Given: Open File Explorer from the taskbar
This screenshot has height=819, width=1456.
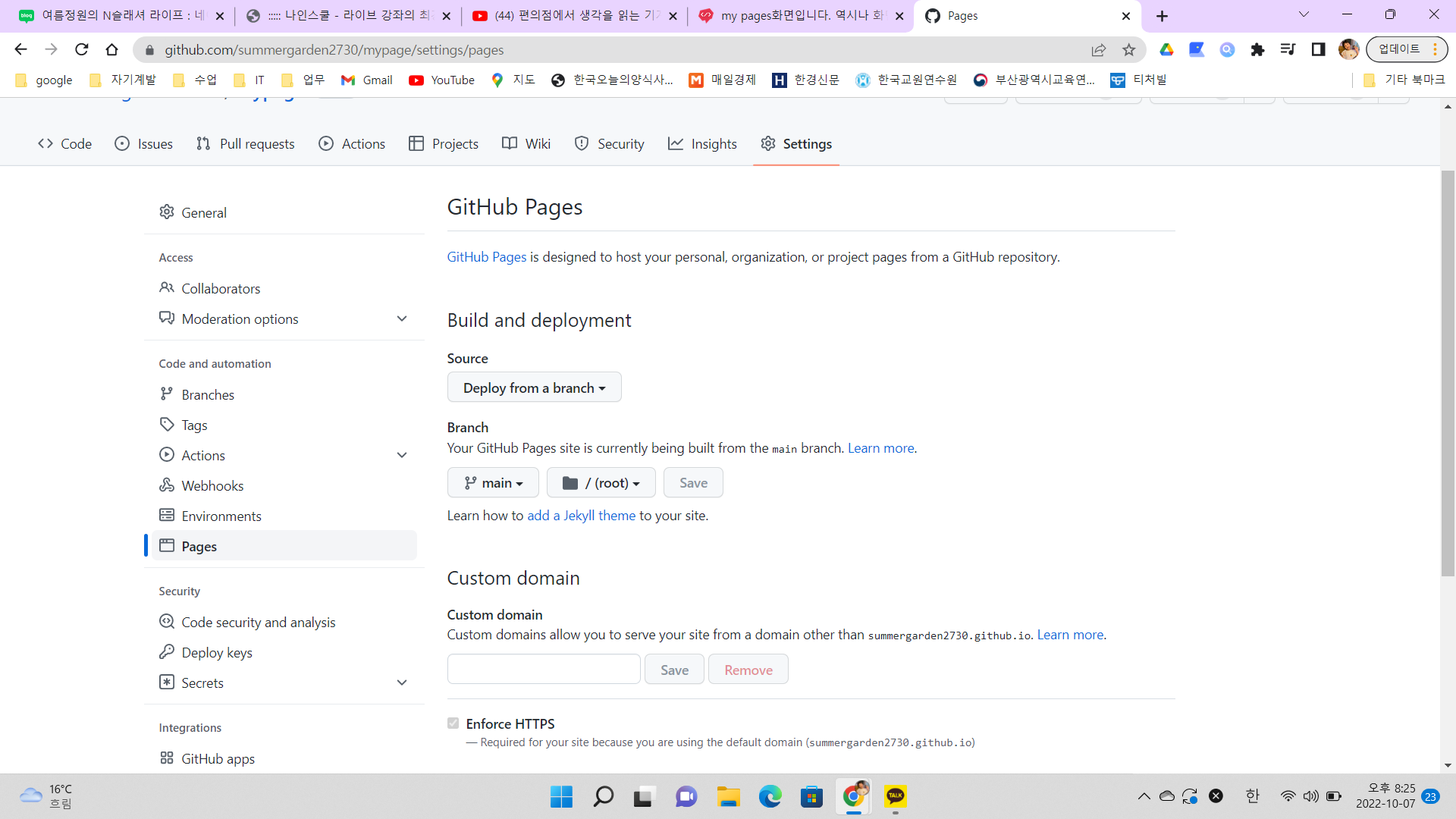Looking at the screenshot, I should click(728, 796).
